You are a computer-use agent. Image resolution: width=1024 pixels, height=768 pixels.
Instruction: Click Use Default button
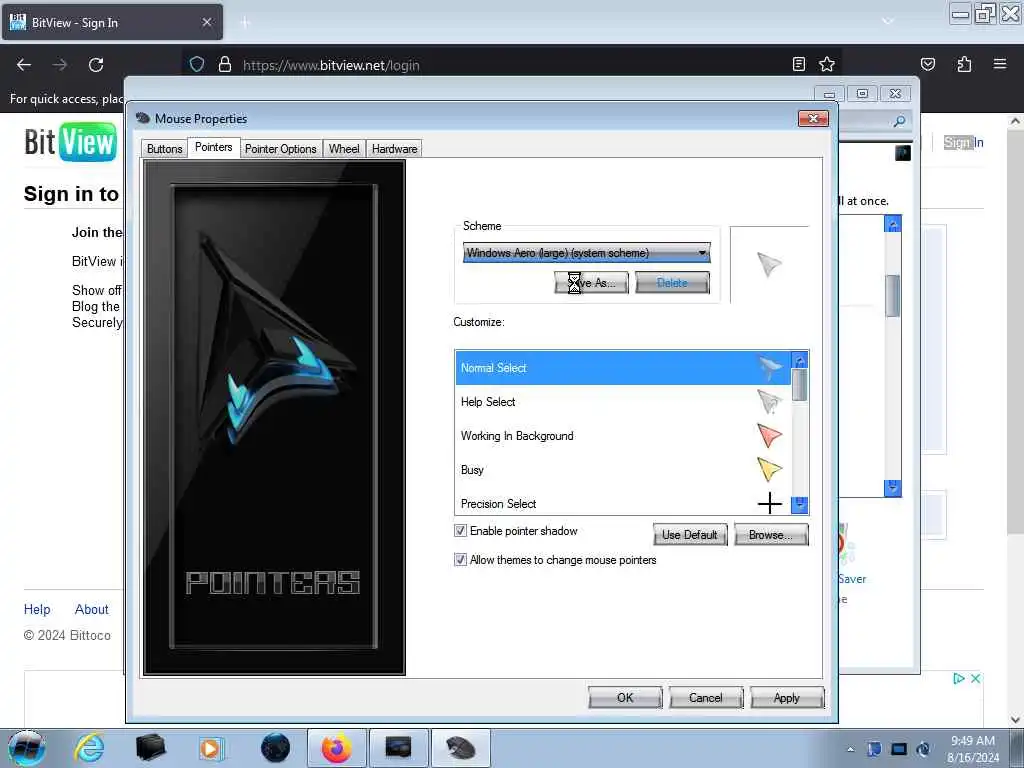click(690, 535)
